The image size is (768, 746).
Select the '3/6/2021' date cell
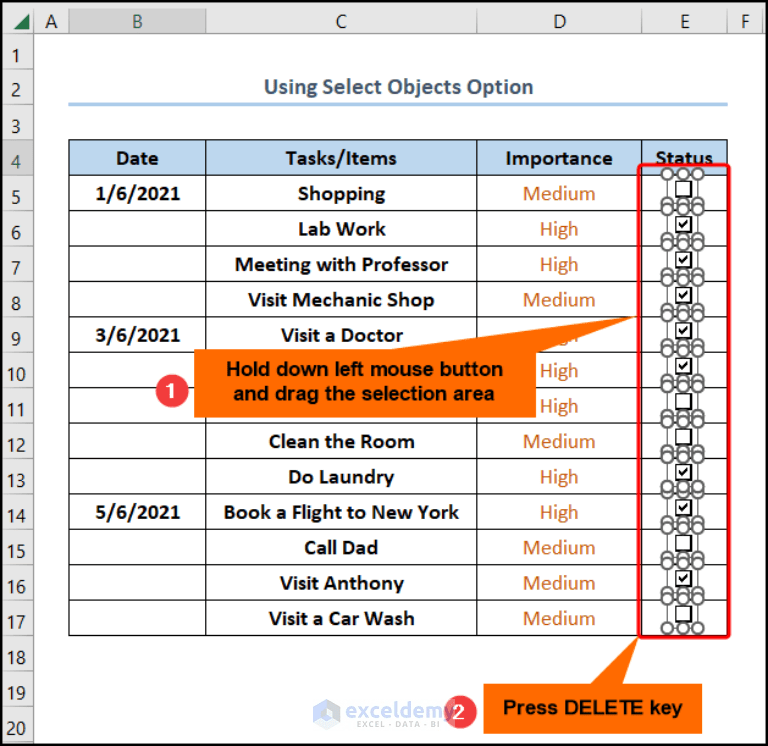pyautogui.click(x=137, y=335)
